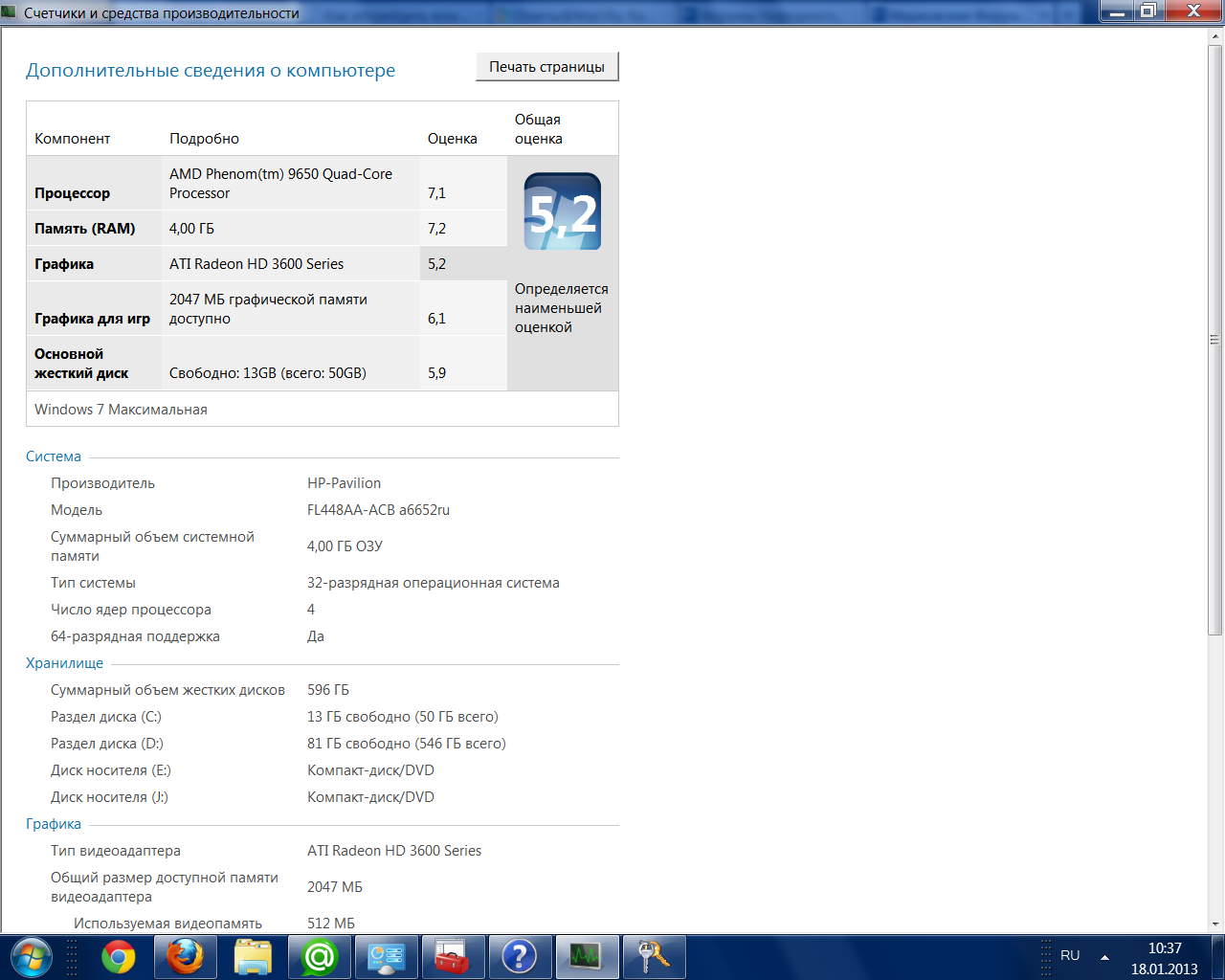This screenshot has height=980, width=1225.
Task: Click the Windows Start orb
Action: point(31,956)
